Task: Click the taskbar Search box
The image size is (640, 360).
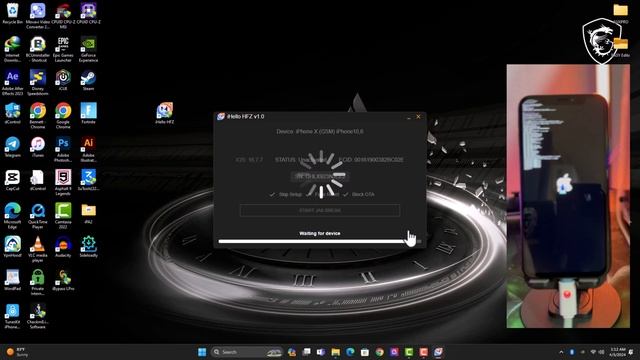Action: click(x=247, y=352)
